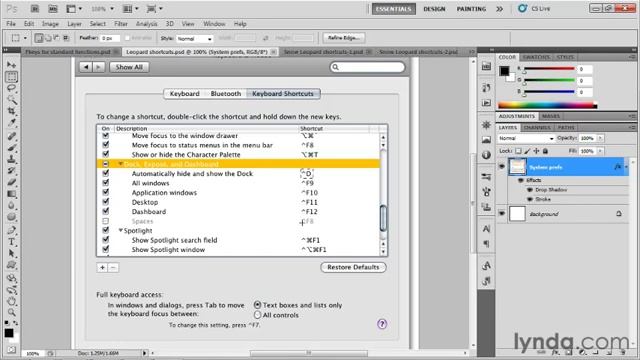Open the collapsed Paragraph panel icon
The image size is (640, 360).
(486, 244)
